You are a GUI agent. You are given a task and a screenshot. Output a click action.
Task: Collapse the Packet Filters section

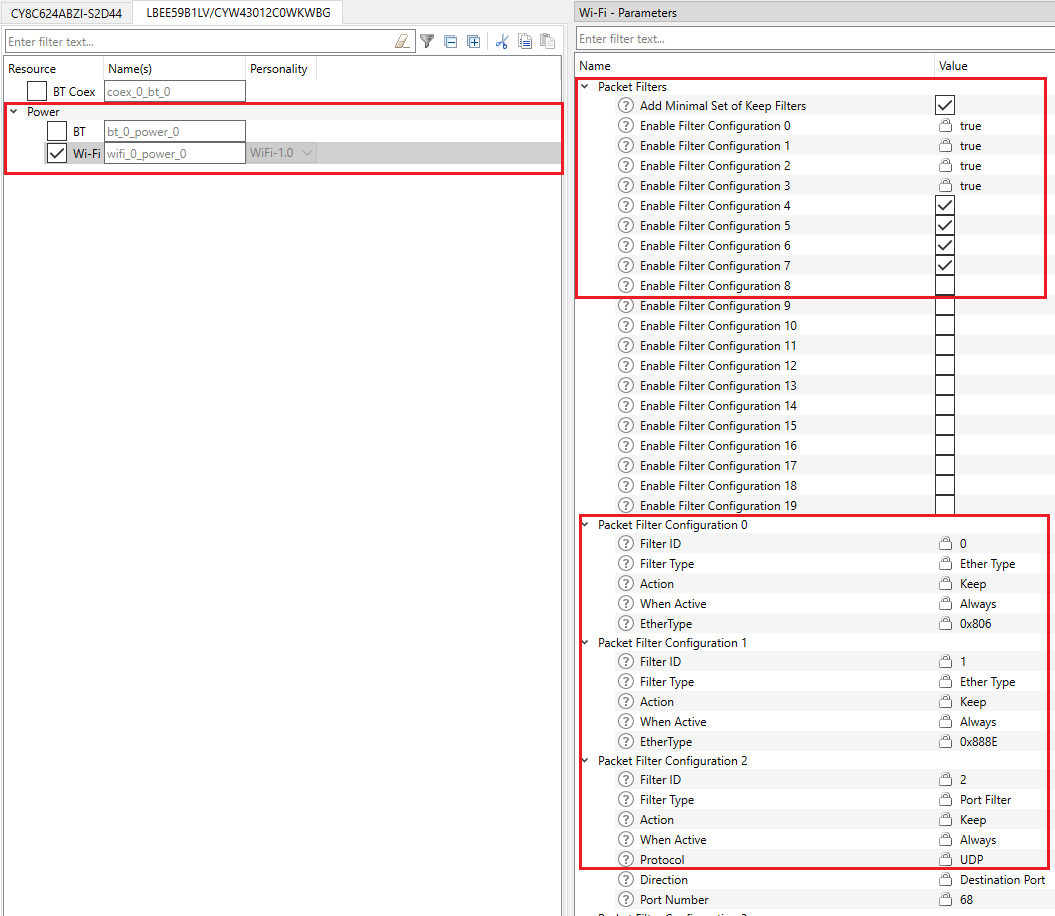(585, 87)
